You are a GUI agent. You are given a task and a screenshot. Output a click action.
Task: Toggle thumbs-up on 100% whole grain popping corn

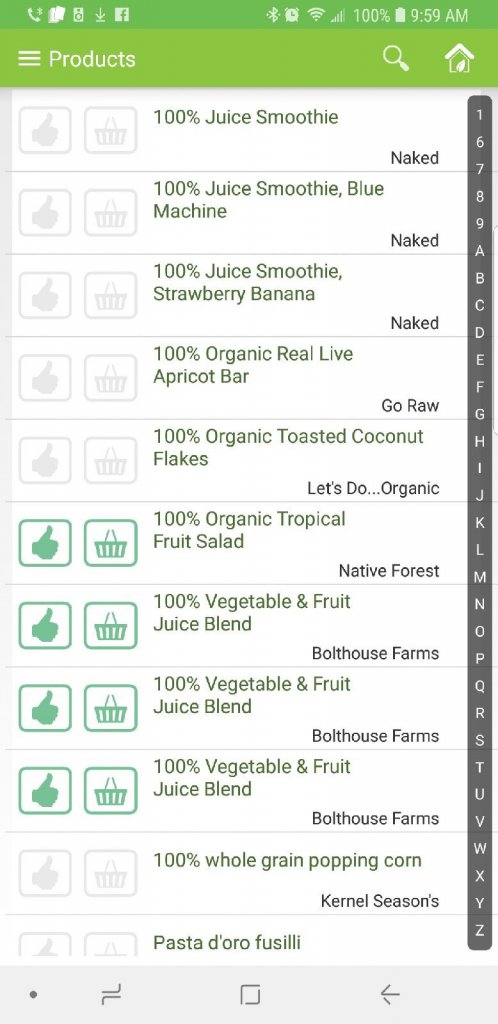coord(45,873)
